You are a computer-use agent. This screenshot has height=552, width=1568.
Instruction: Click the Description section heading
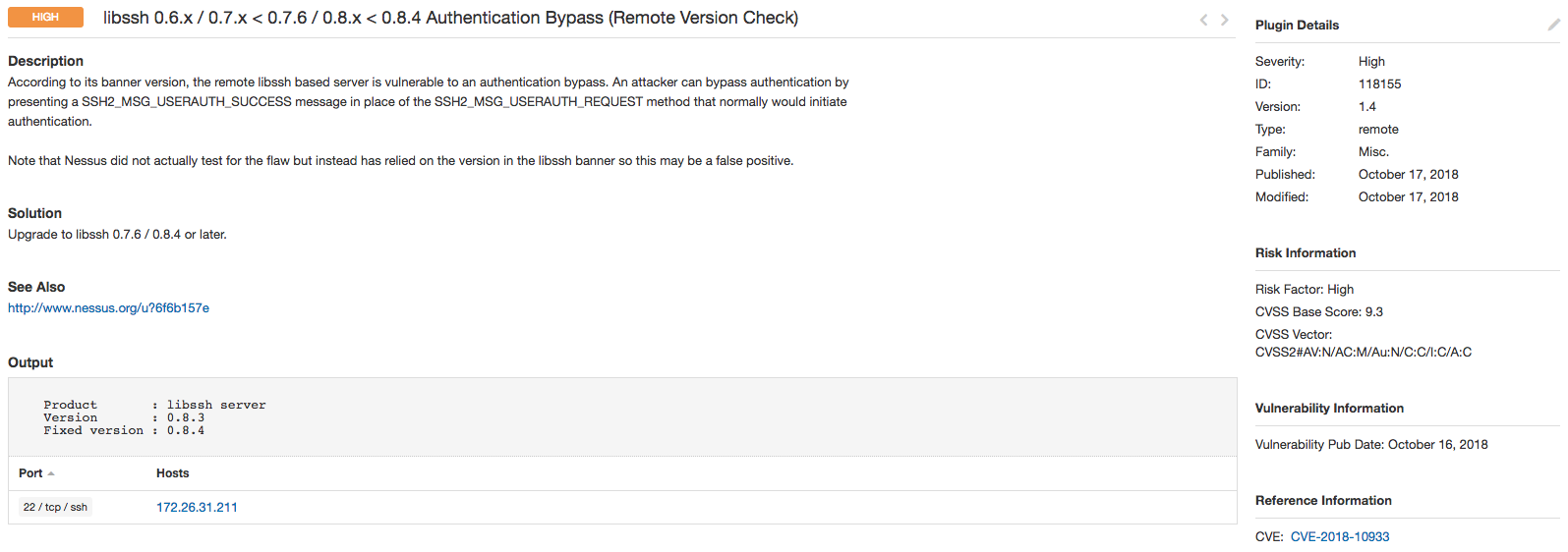(x=45, y=61)
